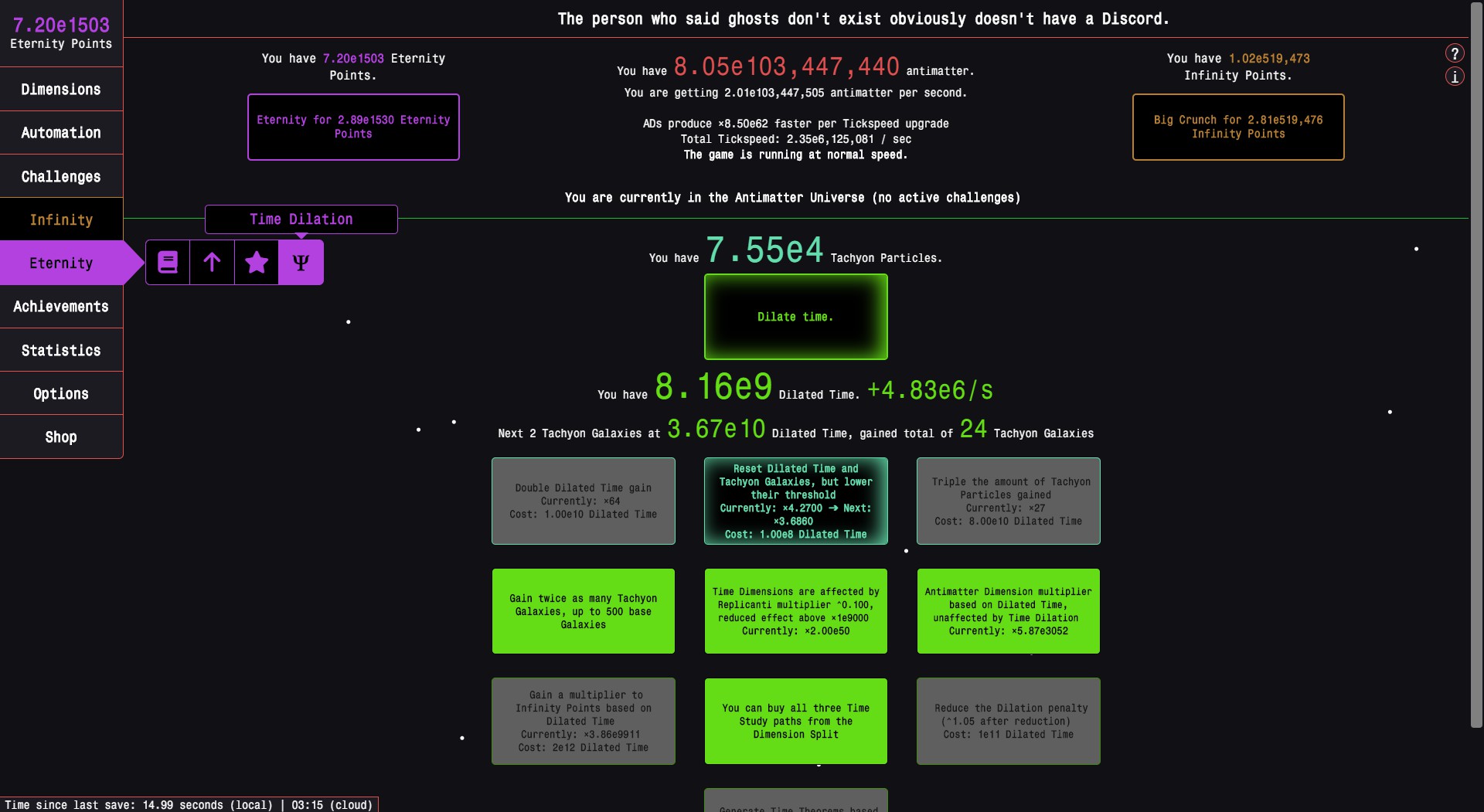Viewport: 1484px width, 812px height.
Task: Click Eternity for 2.89e1530 Eternity Points
Action: (x=353, y=127)
